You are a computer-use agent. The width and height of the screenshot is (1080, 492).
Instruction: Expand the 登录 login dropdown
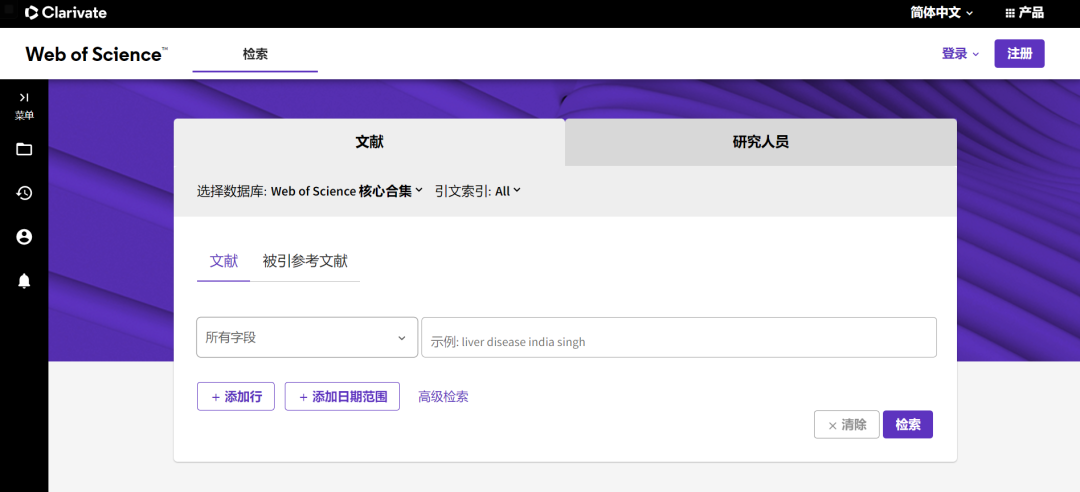(960, 54)
